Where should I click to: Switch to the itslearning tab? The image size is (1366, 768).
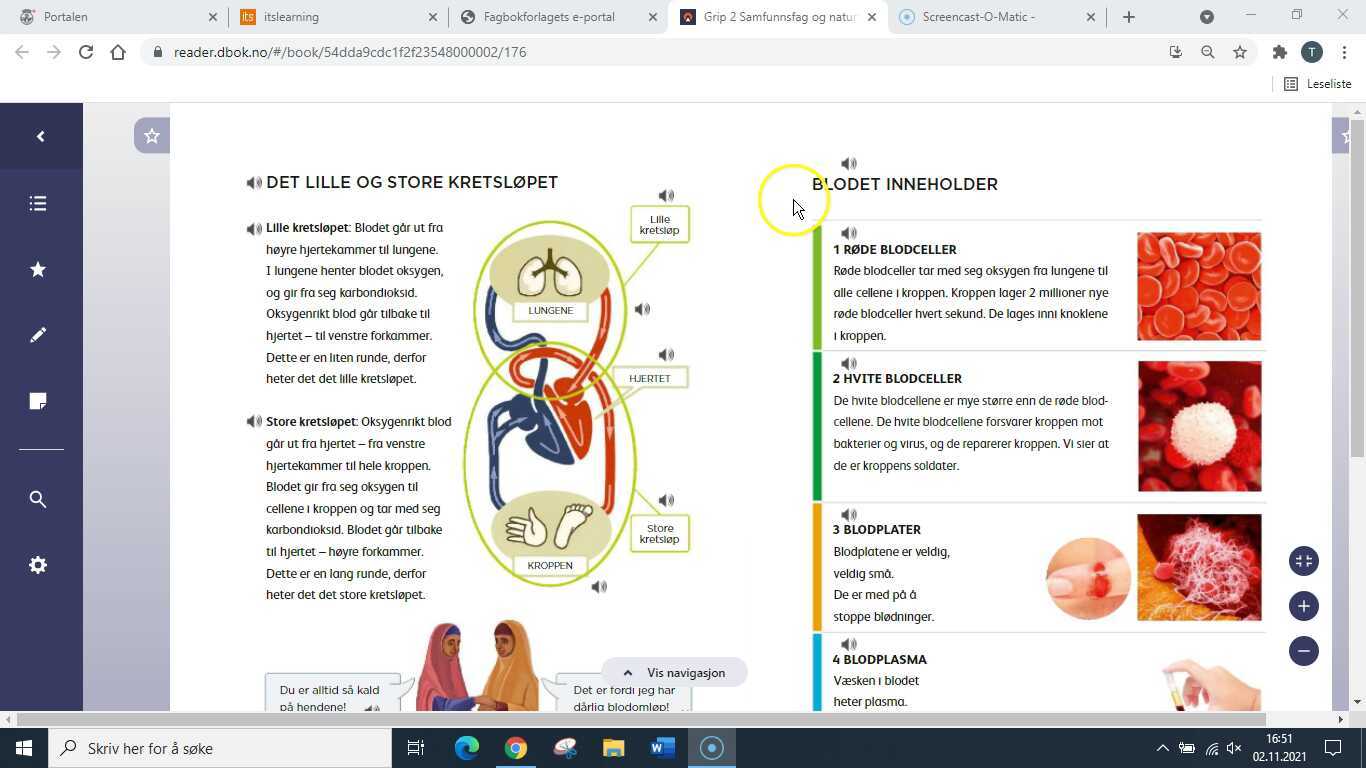[x=337, y=17]
